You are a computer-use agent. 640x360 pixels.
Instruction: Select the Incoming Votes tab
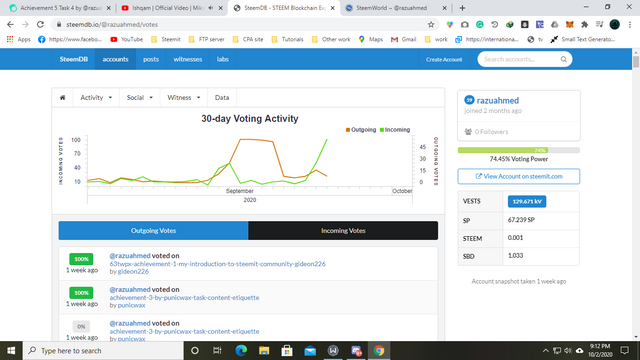pyautogui.click(x=343, y=231)
